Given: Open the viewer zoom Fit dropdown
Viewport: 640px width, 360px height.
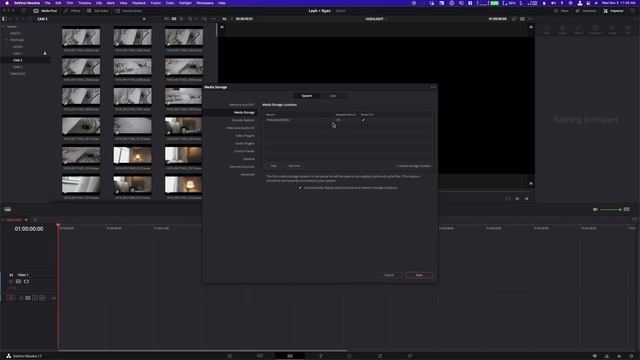Looking at the screenshot, I should pyautogui.click(x=227, y=19).
